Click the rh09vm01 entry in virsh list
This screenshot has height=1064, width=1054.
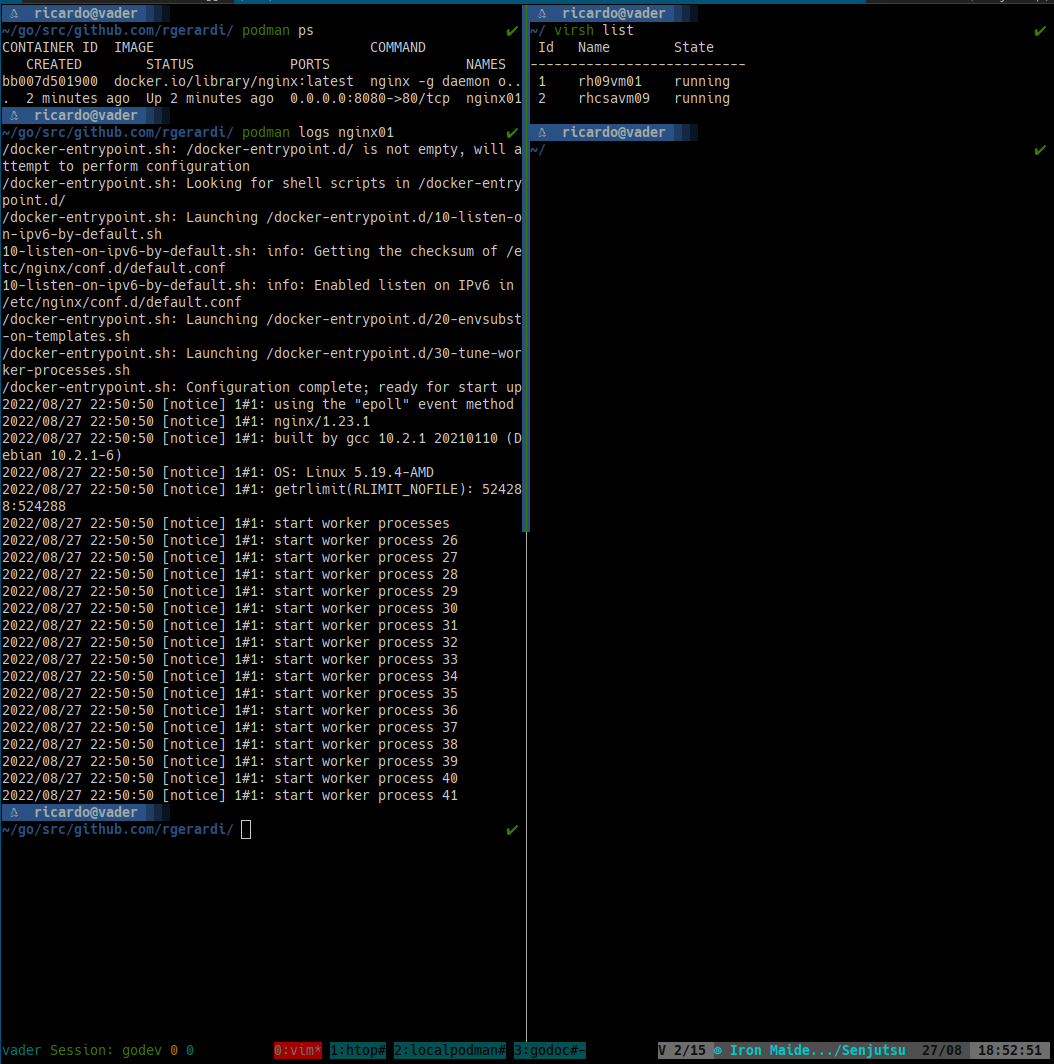tap(610, 82)
